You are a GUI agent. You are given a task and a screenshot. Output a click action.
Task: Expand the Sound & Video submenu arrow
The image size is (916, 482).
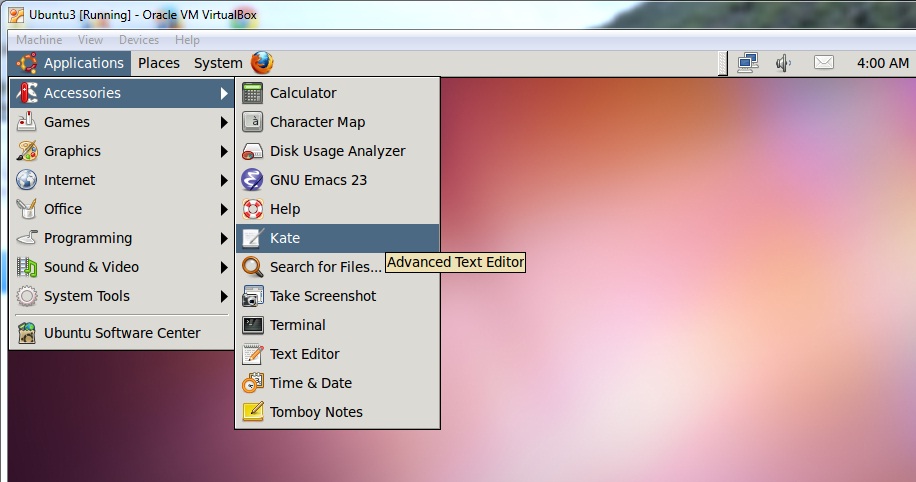(x=224, y=267)
